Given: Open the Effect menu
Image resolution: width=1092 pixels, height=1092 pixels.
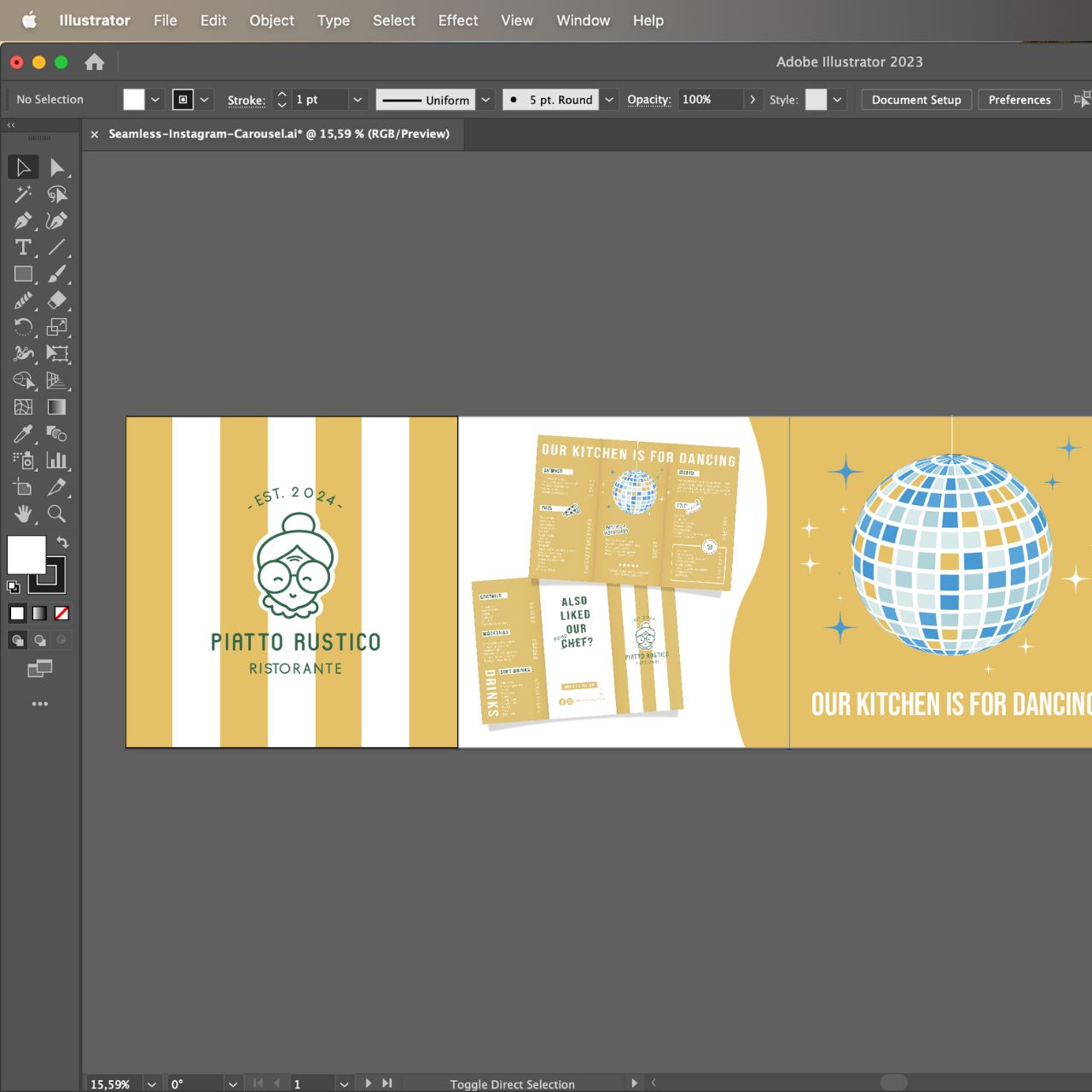Looking at the screenshot, I should click(457, 20).
